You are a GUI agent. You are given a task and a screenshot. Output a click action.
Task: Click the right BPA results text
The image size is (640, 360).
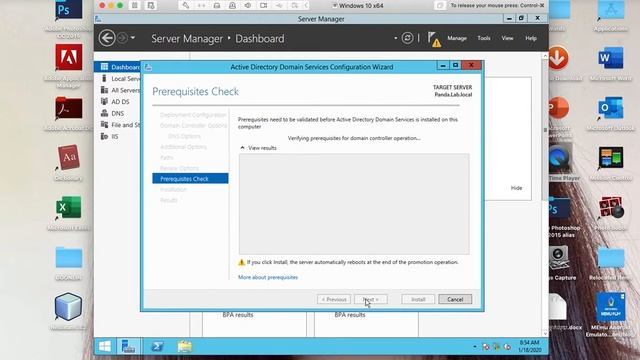coord(349,315)
